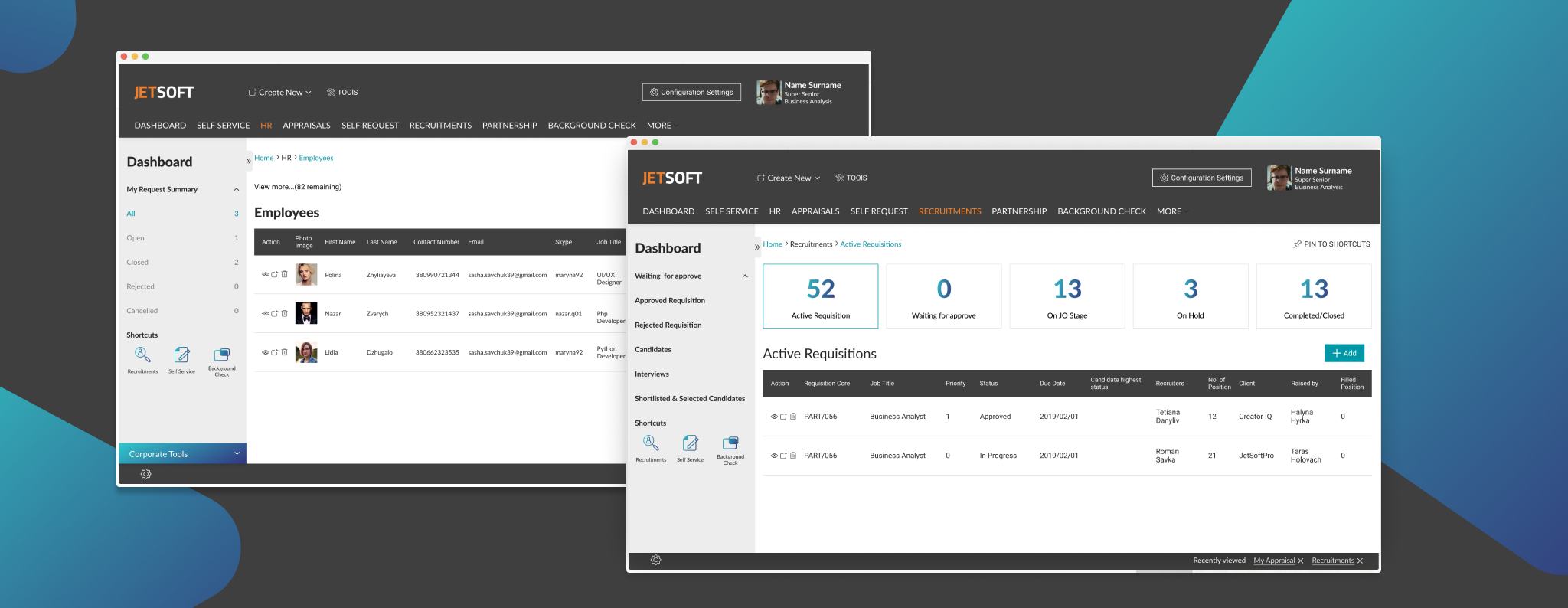This screenshot has width=1568, height=608.
Task: Edit the Approved PART/056 requisition row
Action: click(783, 417)
